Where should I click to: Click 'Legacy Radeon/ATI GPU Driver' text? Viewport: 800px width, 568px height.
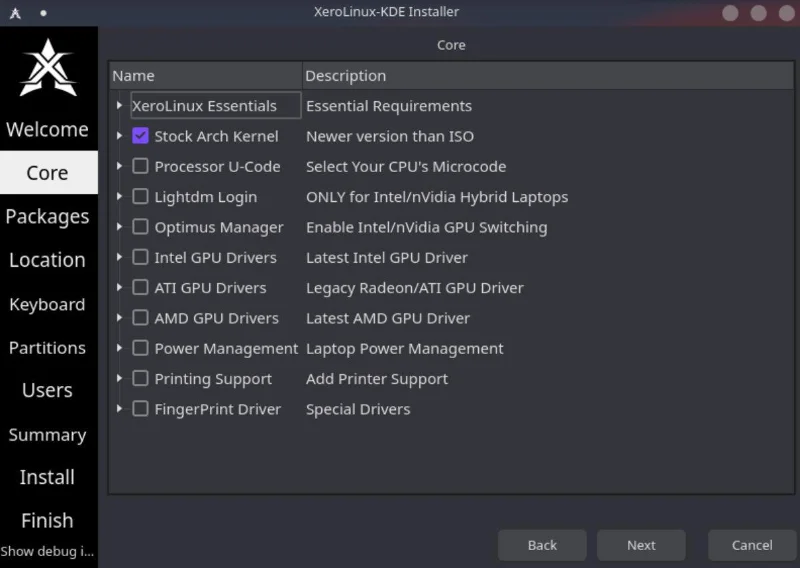pyautogui.click(x=415, y=288)
